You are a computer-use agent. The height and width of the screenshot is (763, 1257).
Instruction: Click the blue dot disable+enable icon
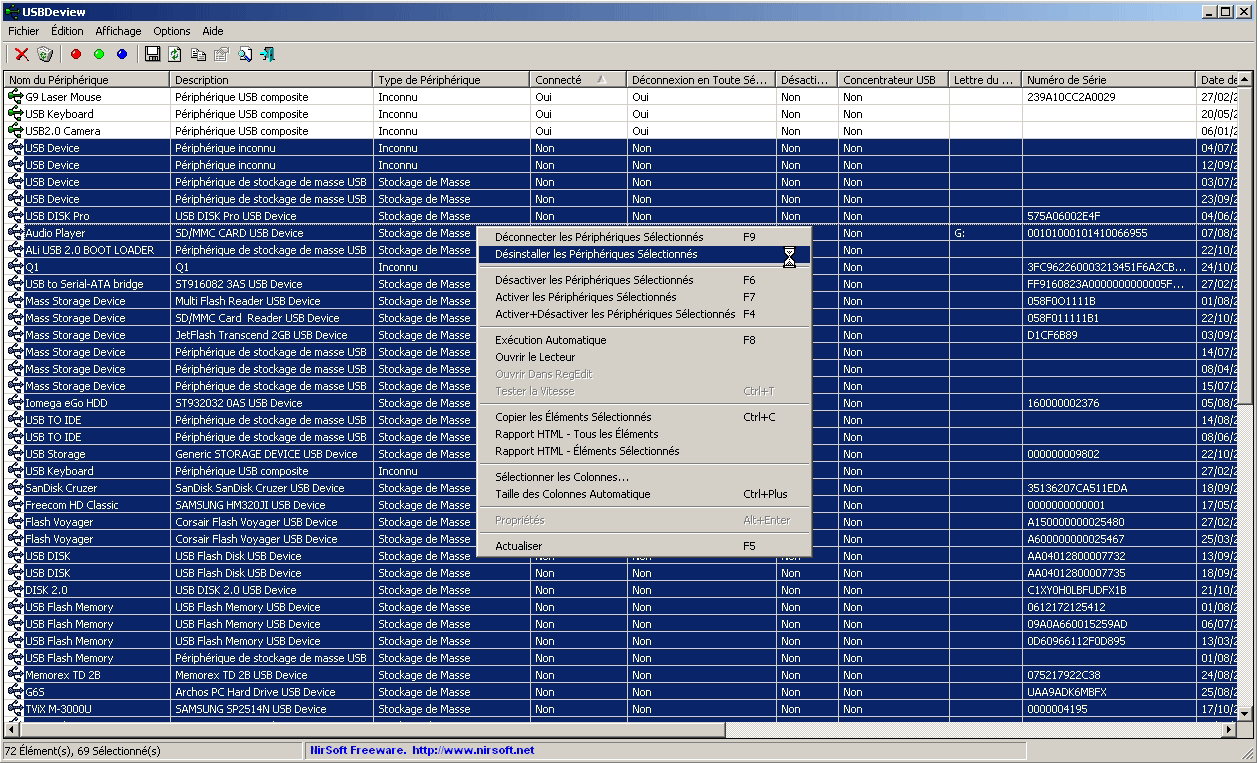[122, 54]
